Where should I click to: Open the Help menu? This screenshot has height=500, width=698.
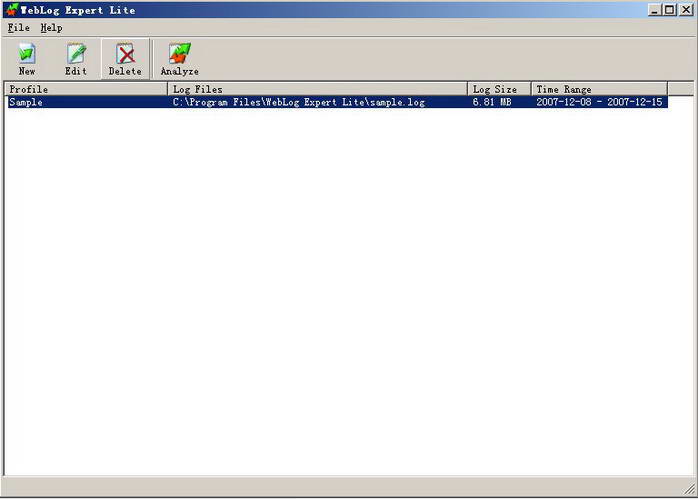52,28
